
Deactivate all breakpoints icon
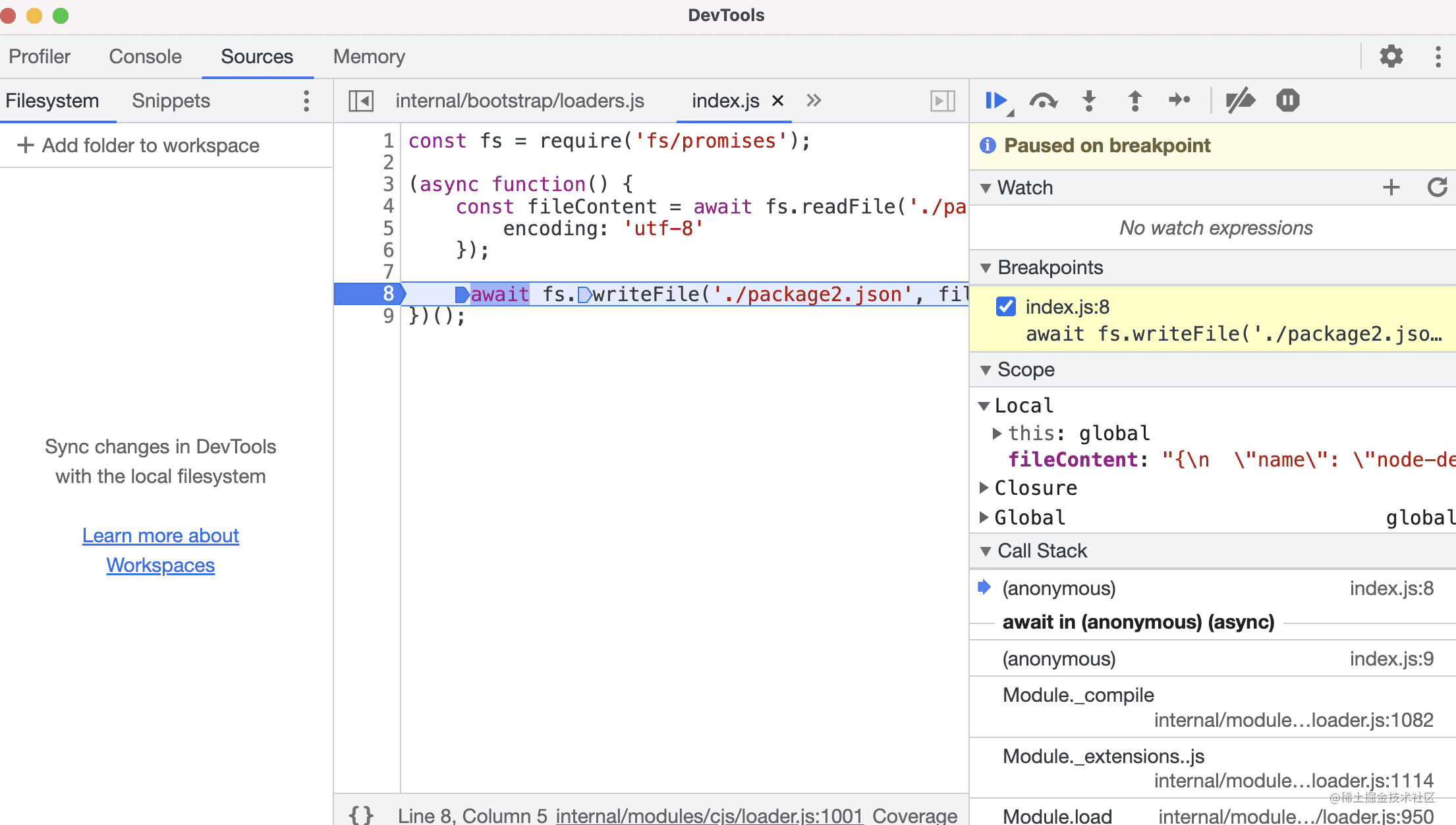(1240, 101)
